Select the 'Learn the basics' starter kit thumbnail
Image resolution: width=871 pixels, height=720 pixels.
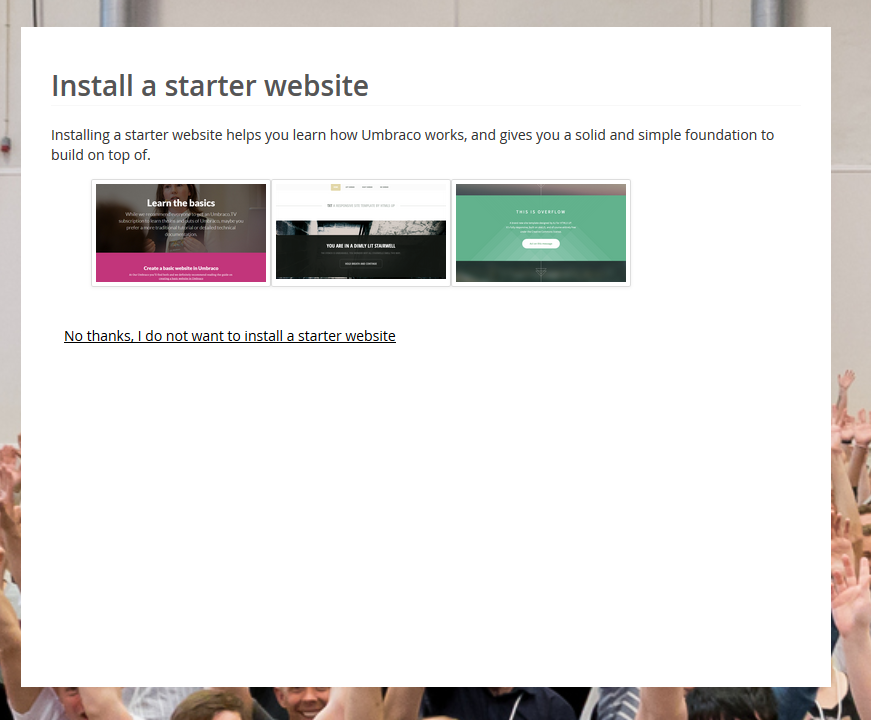point(181,233)
